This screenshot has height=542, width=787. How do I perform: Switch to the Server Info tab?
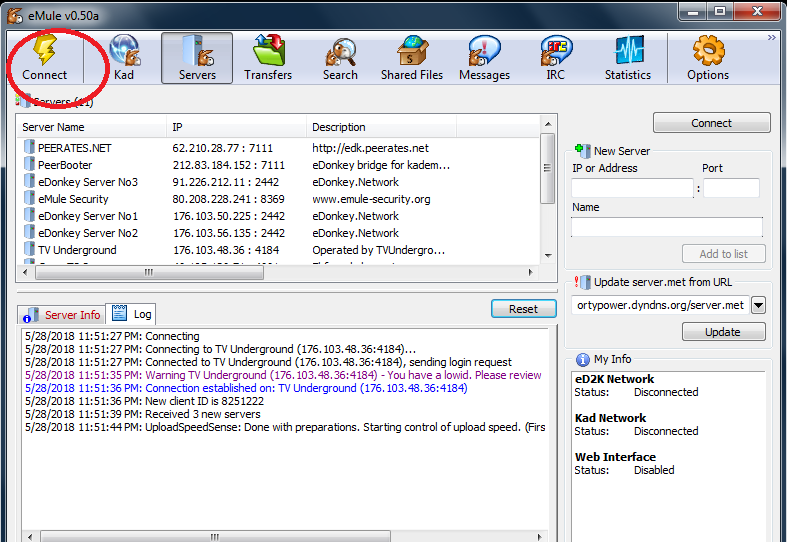[x=62, y=315]
